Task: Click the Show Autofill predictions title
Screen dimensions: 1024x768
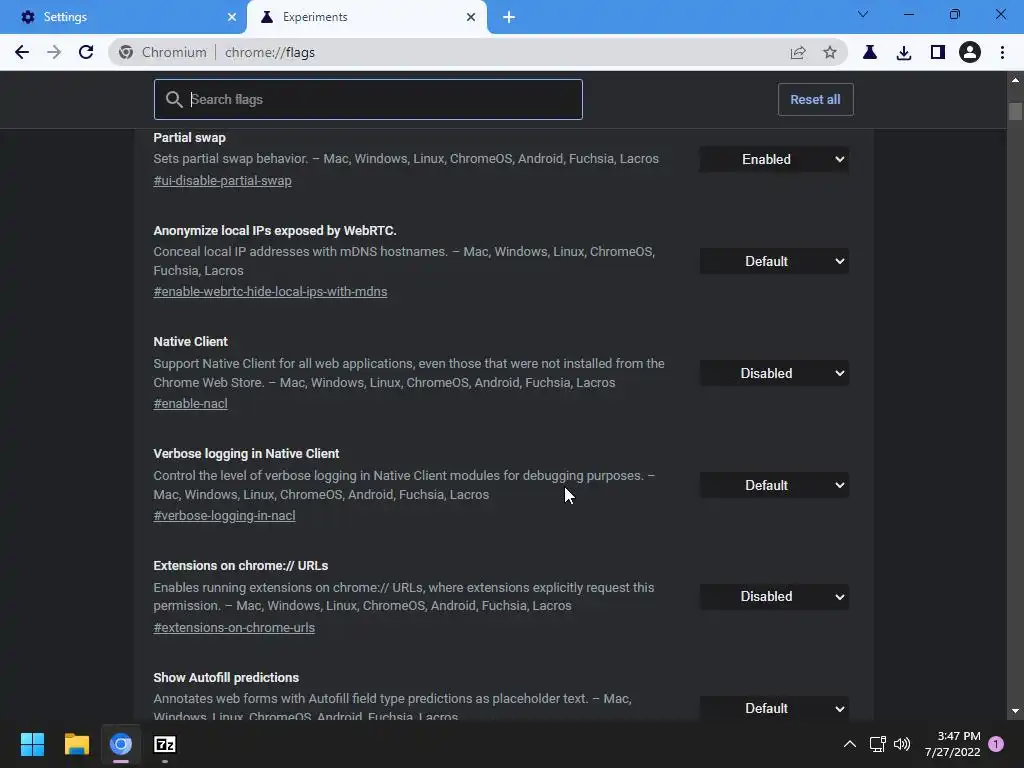Action: (x=226, y=677)
